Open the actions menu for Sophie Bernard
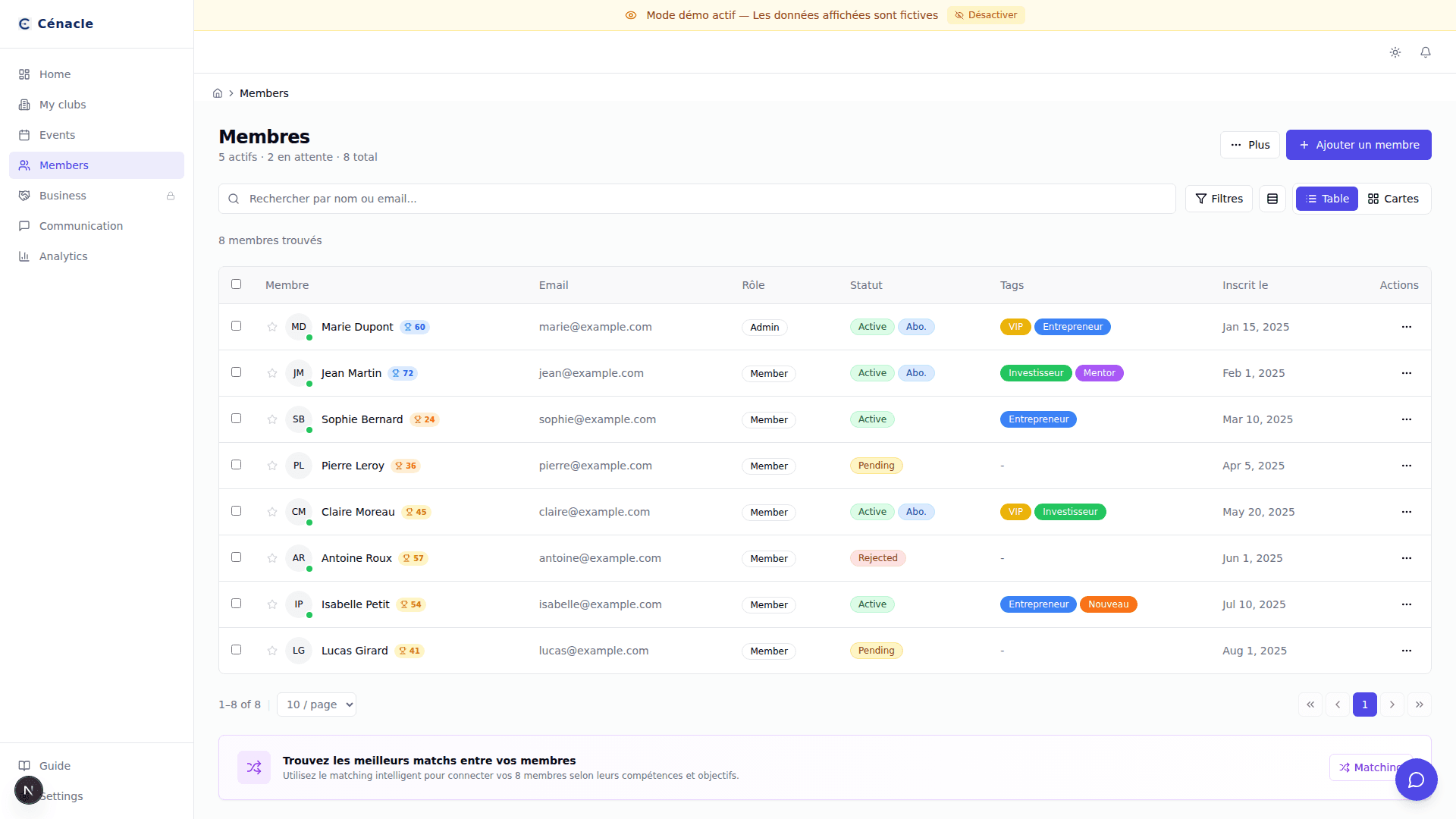Viewport: 1456px width, 819px height. 1407,419
